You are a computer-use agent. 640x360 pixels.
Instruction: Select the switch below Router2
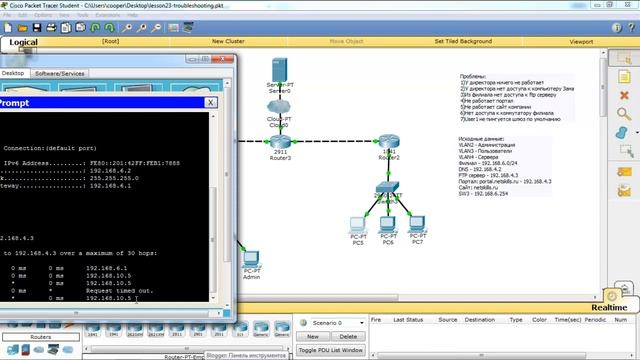click(387, 188)
